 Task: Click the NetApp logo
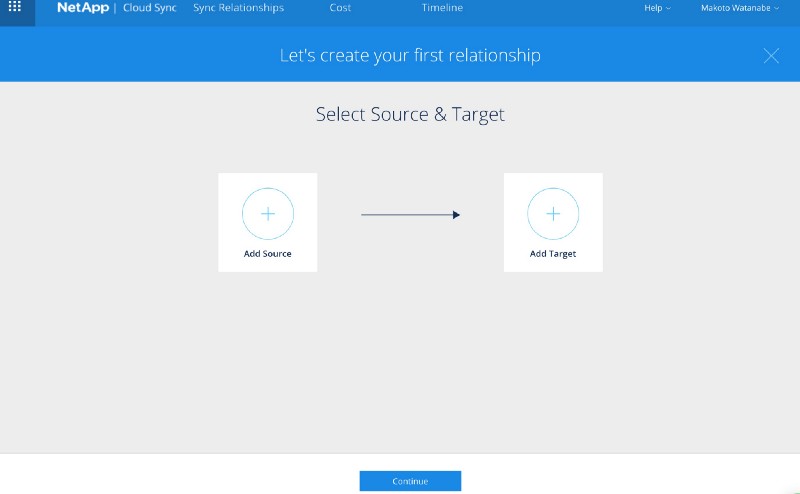click(84, 8)
